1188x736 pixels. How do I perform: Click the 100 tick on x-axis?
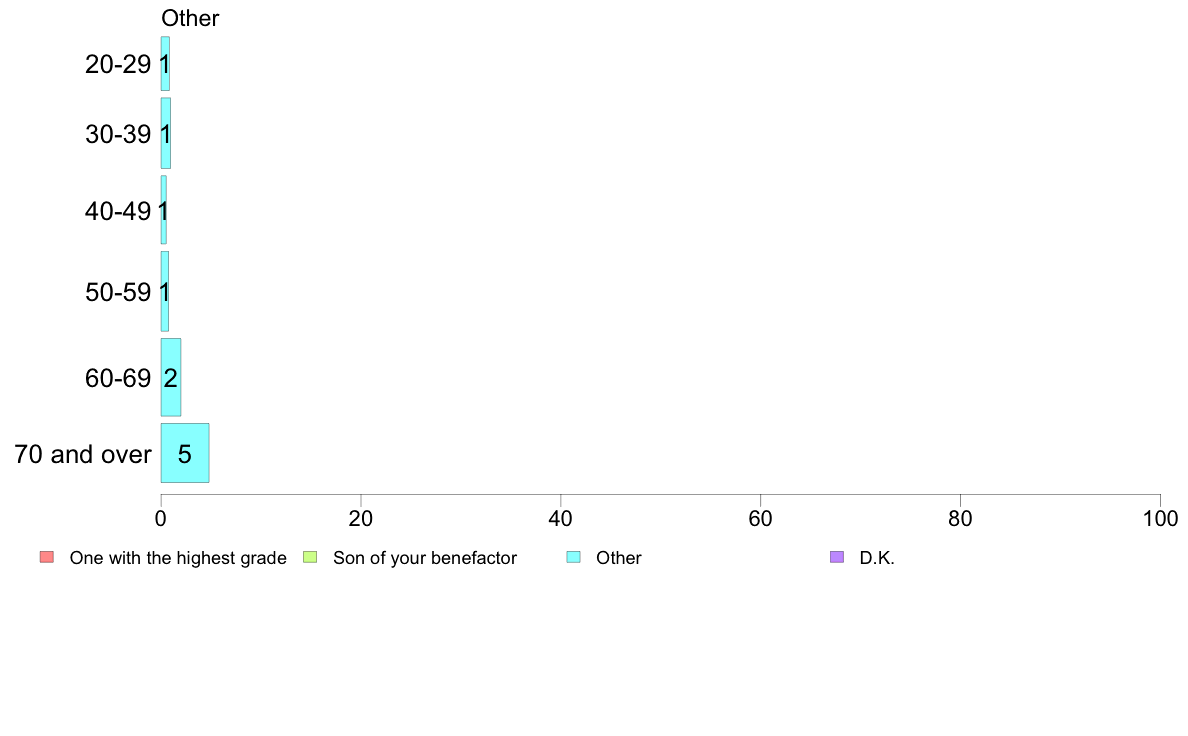pyautogui.click(x=1160, y=518)
